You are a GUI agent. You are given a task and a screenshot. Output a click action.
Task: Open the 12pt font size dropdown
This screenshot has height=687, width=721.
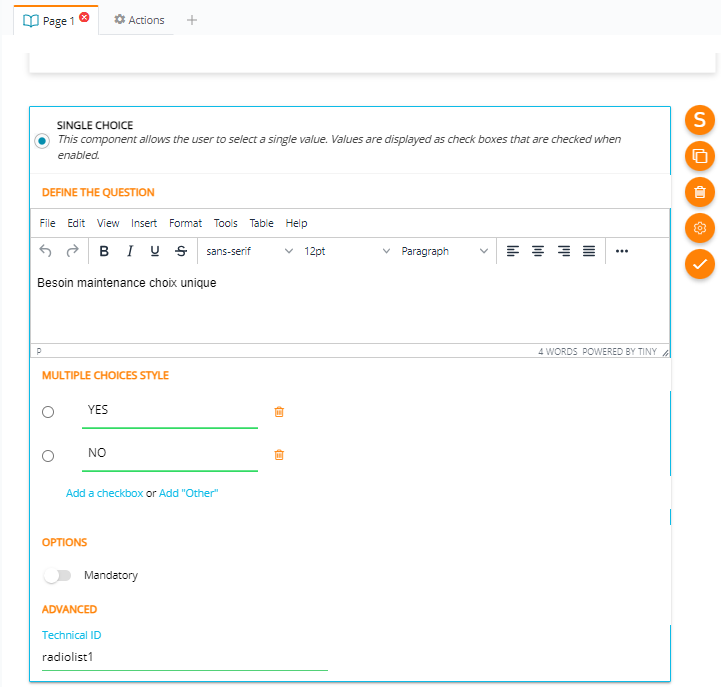346,251
